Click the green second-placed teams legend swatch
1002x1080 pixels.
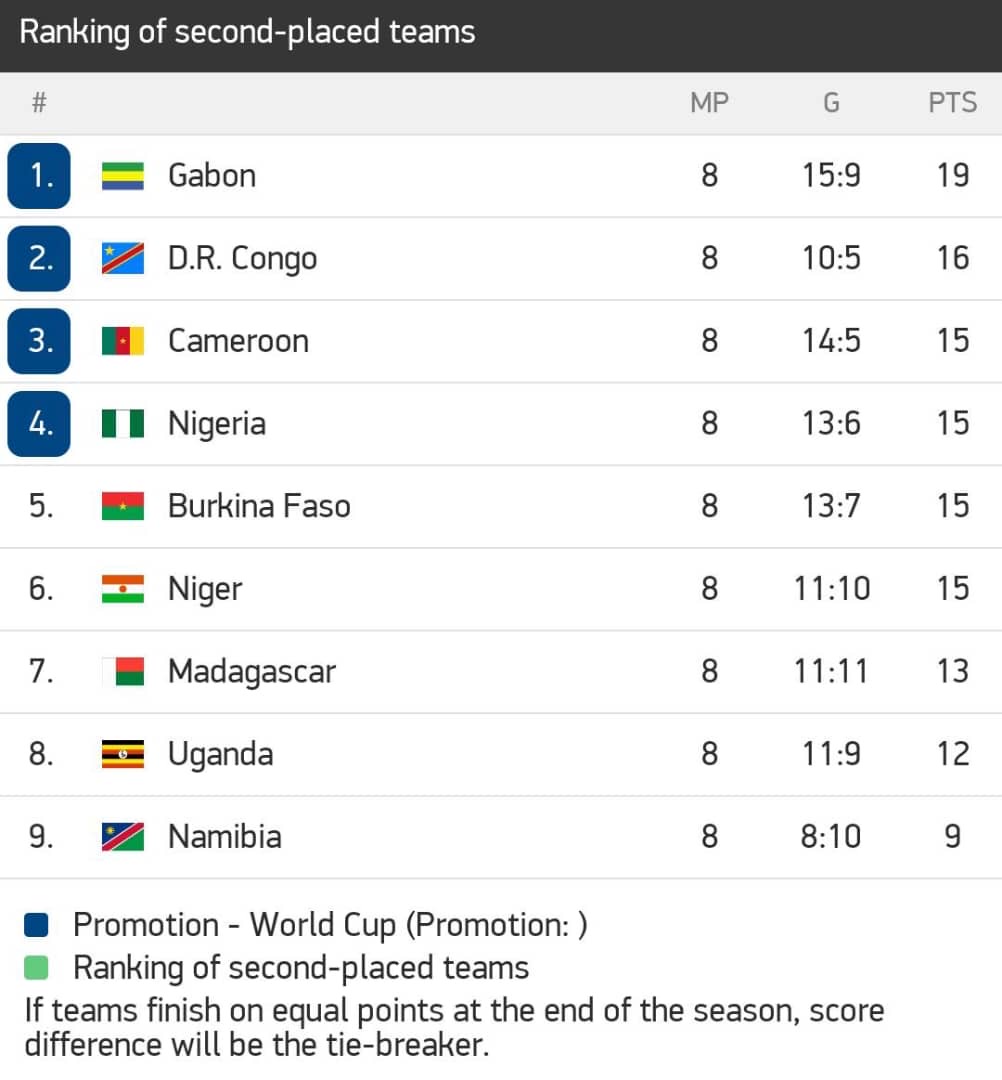36,968
